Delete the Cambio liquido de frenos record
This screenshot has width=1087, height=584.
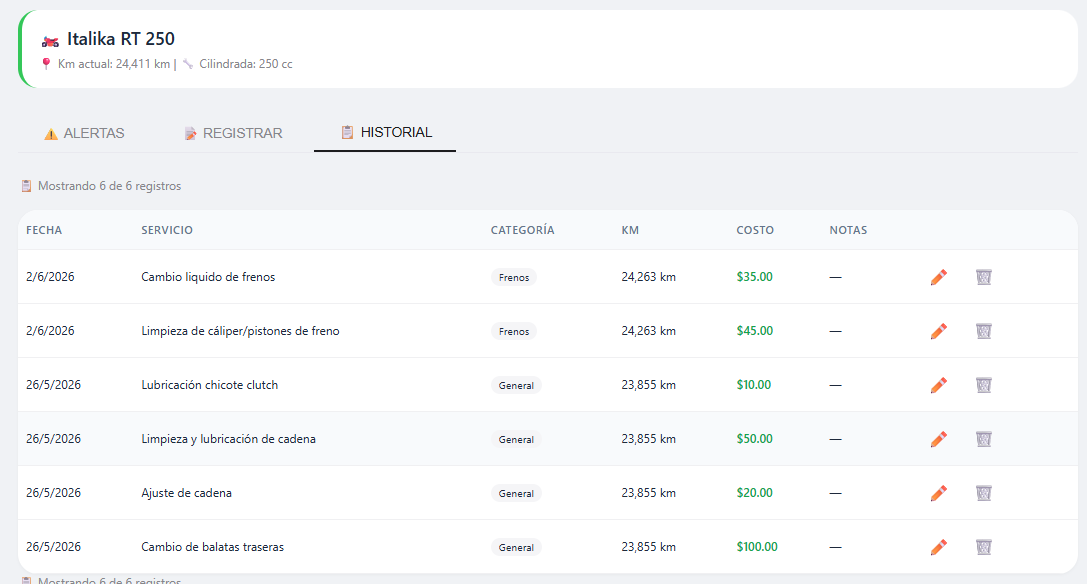click(x=984, y=277)
